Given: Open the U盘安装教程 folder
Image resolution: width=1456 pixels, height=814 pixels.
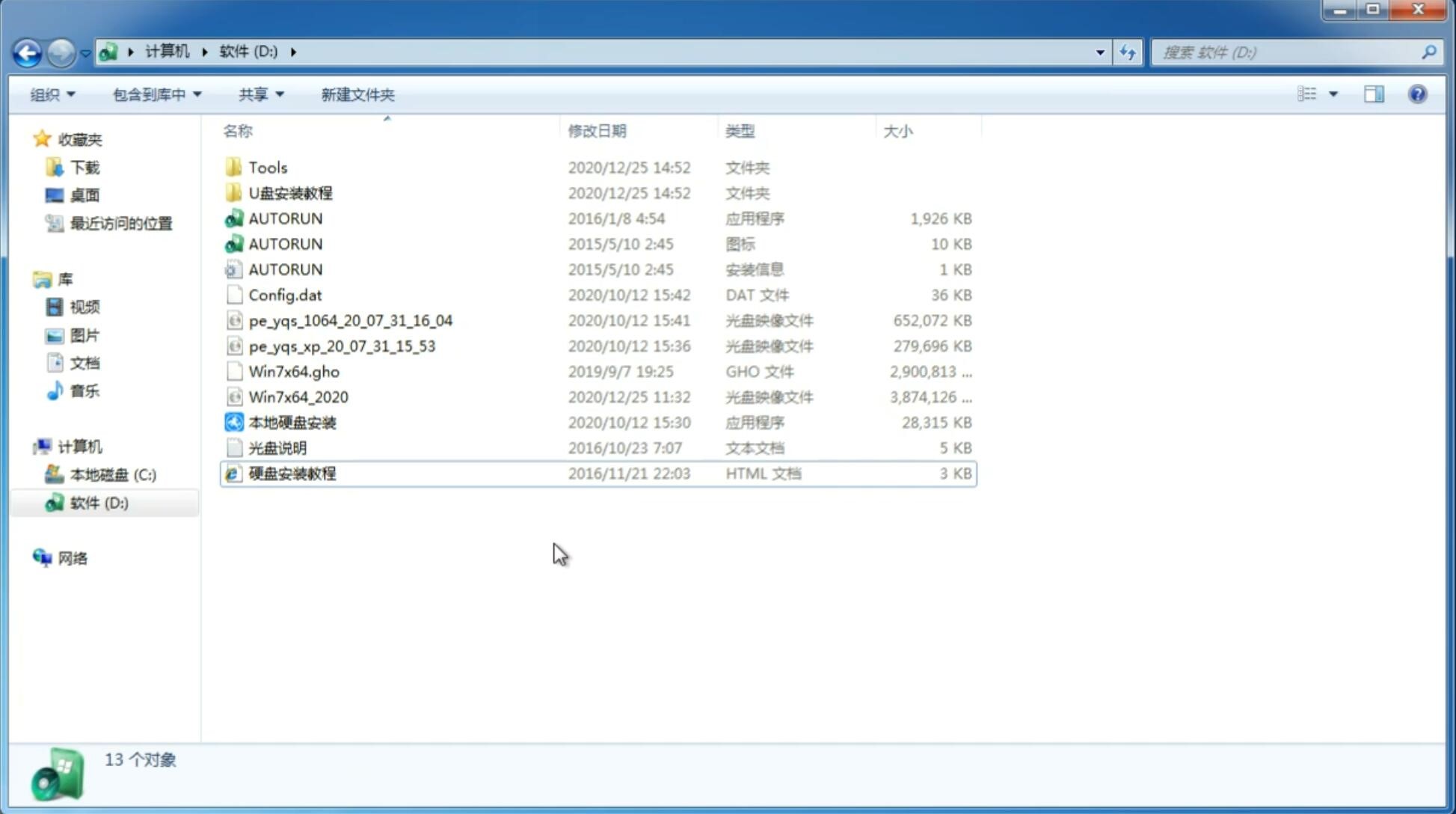Looking at the screenshot, I should pyautogui.click(x=291, y=193).
